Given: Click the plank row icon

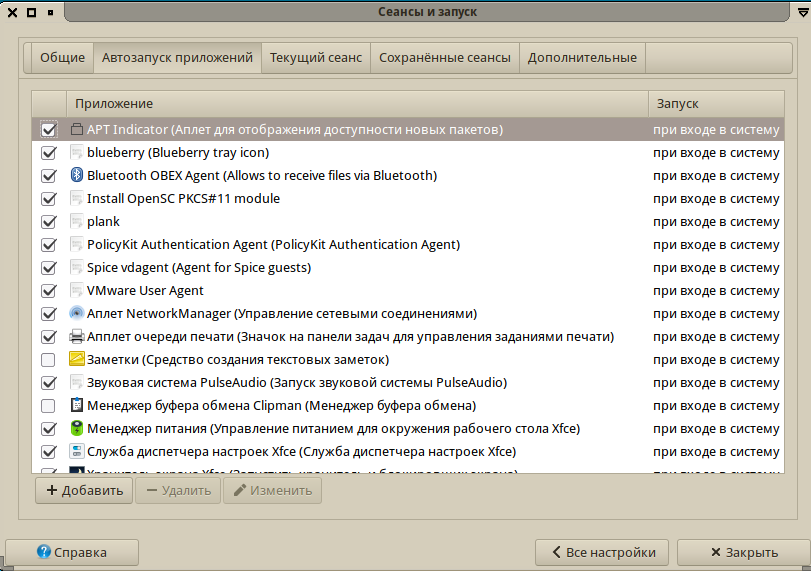Looking at the screenshot, I should point(77,221).
